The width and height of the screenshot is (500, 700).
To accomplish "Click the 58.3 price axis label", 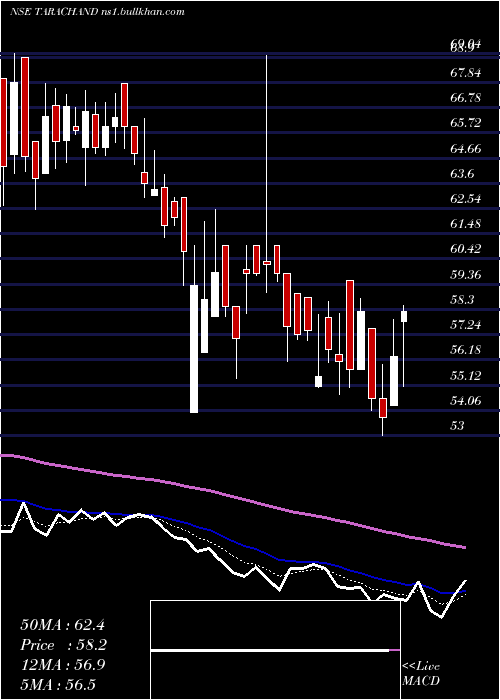I will (462, 300).
